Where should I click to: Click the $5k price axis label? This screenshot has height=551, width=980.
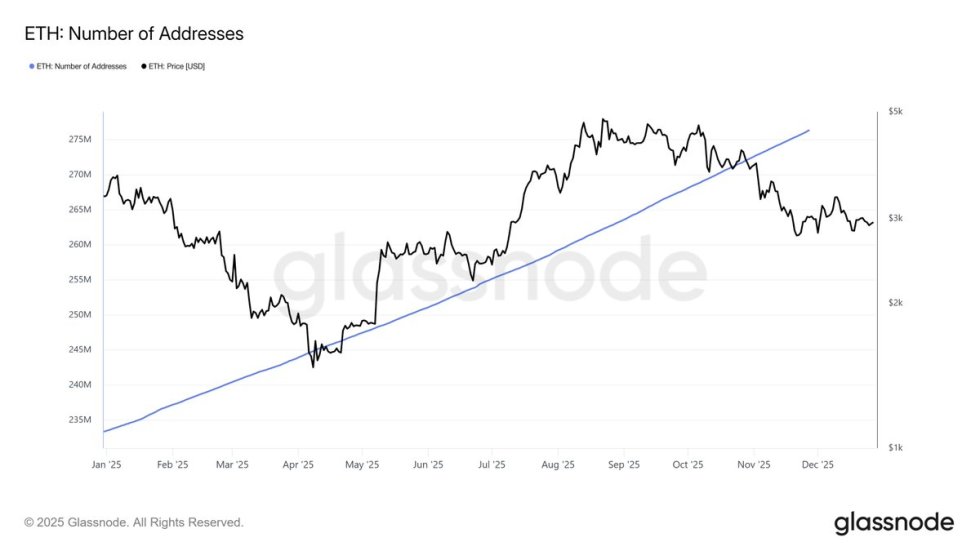point(895,112)
